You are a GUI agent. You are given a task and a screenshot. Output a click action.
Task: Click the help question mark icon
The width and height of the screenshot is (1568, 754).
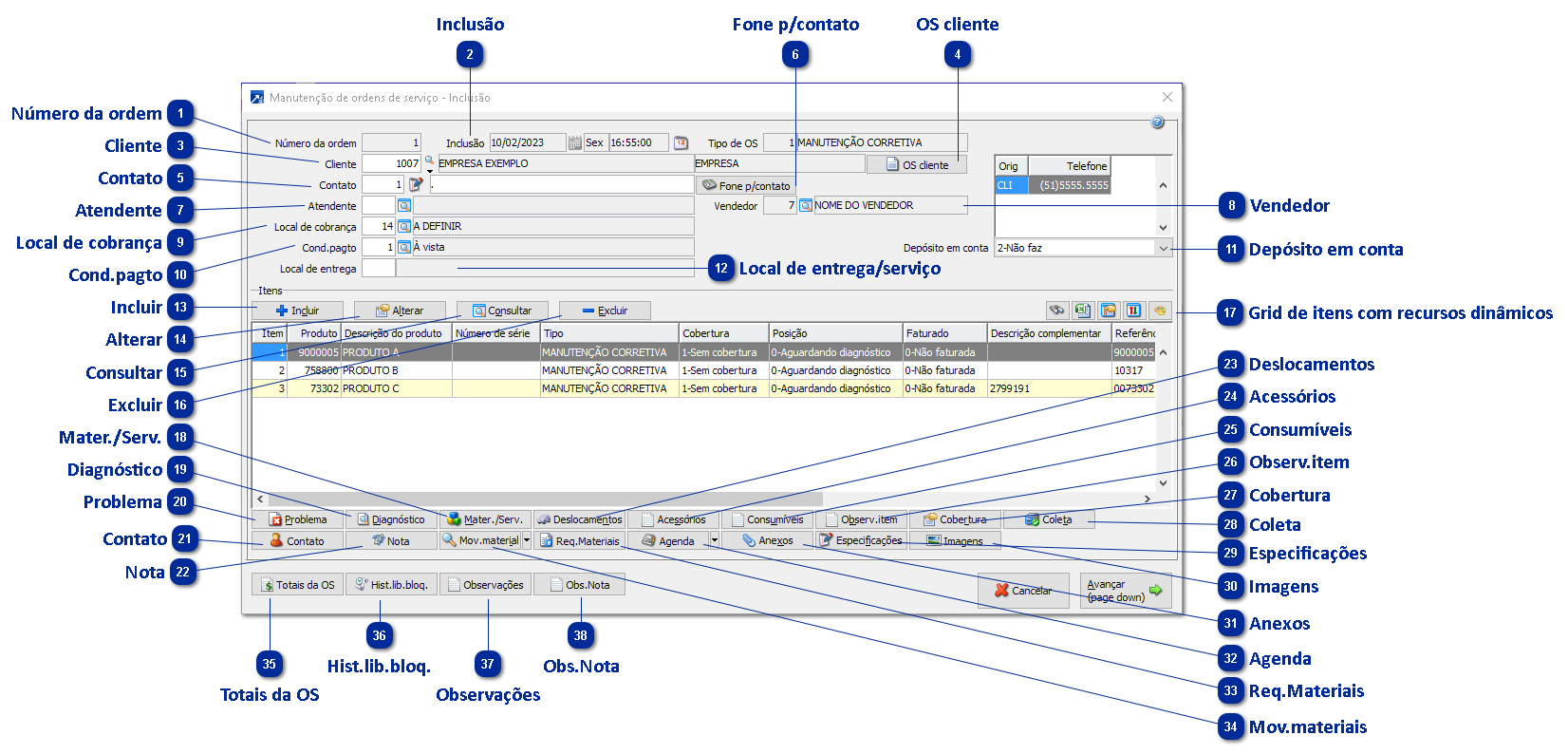point(1157,123)
